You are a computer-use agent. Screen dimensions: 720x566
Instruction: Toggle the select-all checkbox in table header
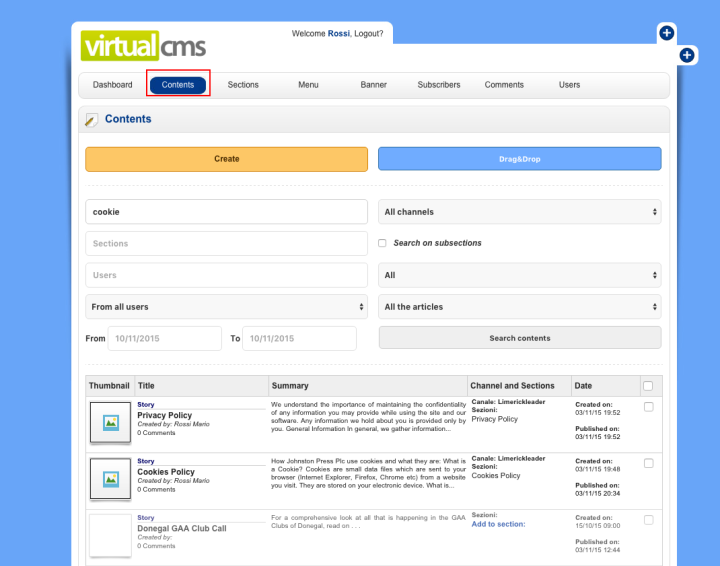[648, 386]
